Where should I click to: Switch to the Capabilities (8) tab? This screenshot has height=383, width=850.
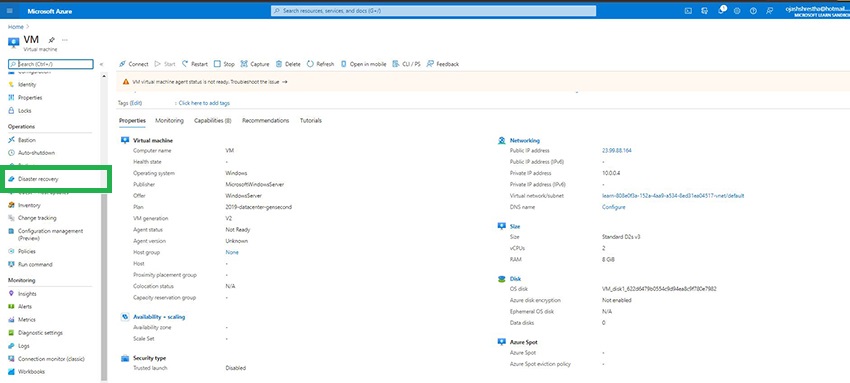tap(212, 120)
